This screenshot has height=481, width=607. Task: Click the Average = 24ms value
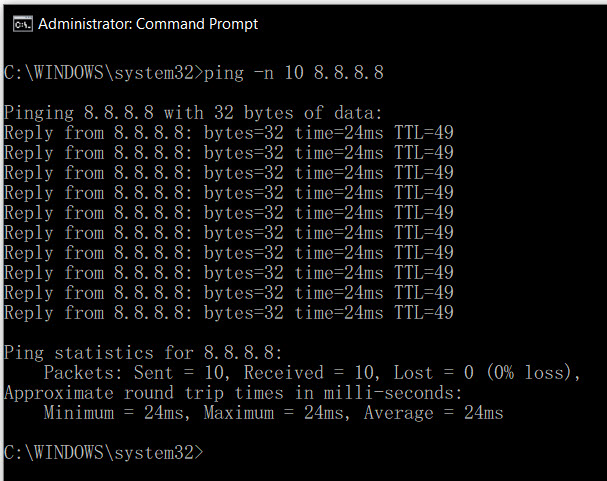(434, 413)
